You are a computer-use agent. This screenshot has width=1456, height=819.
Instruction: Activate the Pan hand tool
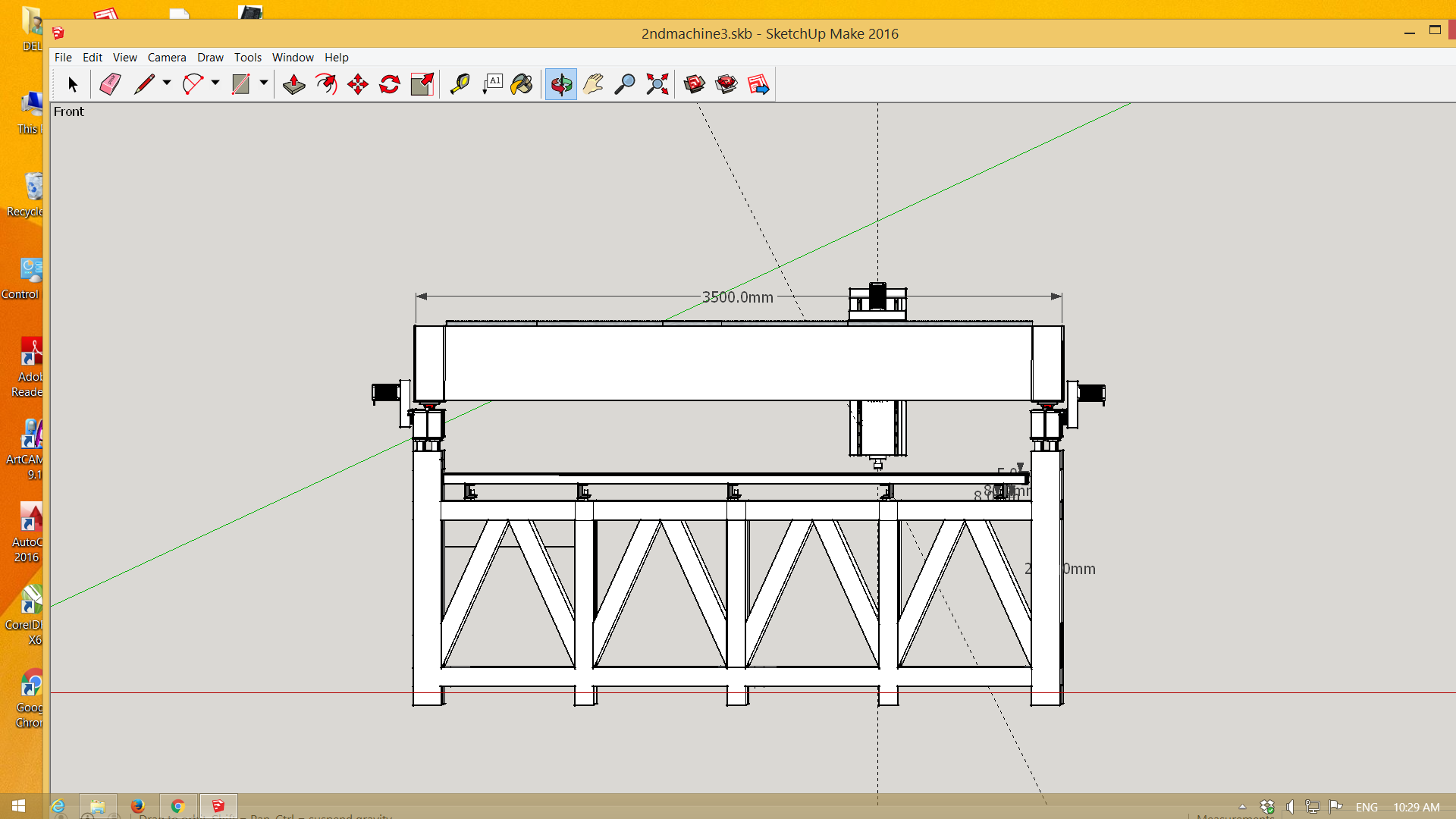pos(594,84)
